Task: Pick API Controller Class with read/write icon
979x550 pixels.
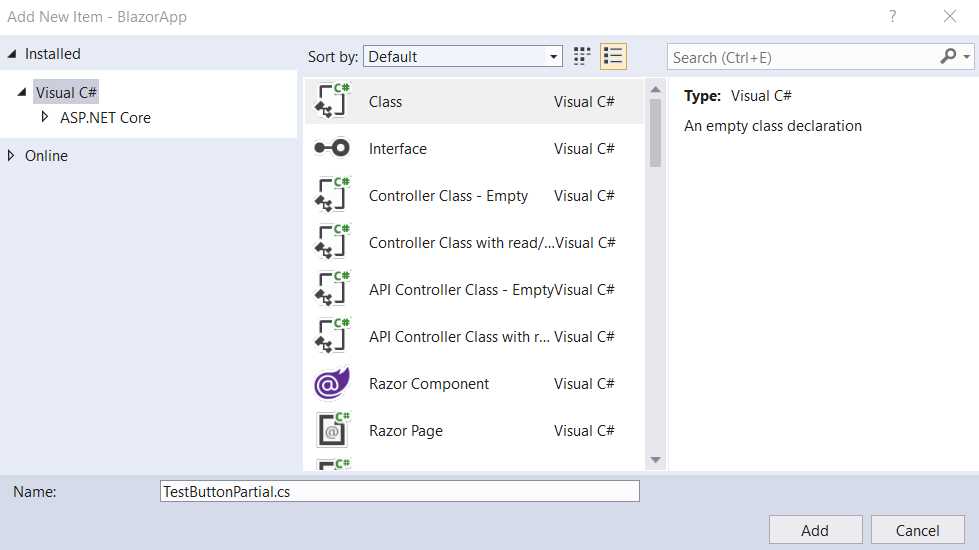Action: pos(332,336)
